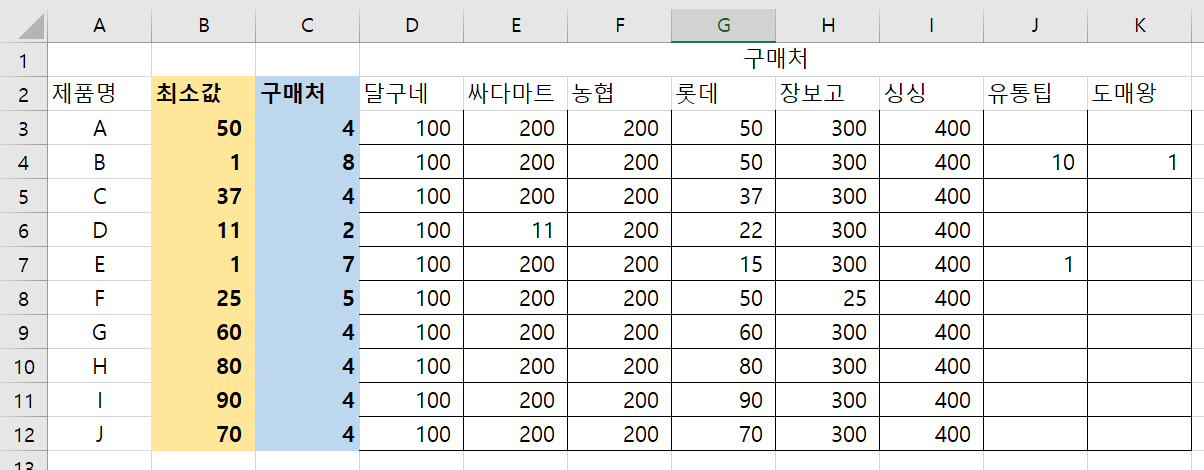Select the 싸다마트 header cell

point(515,94)
